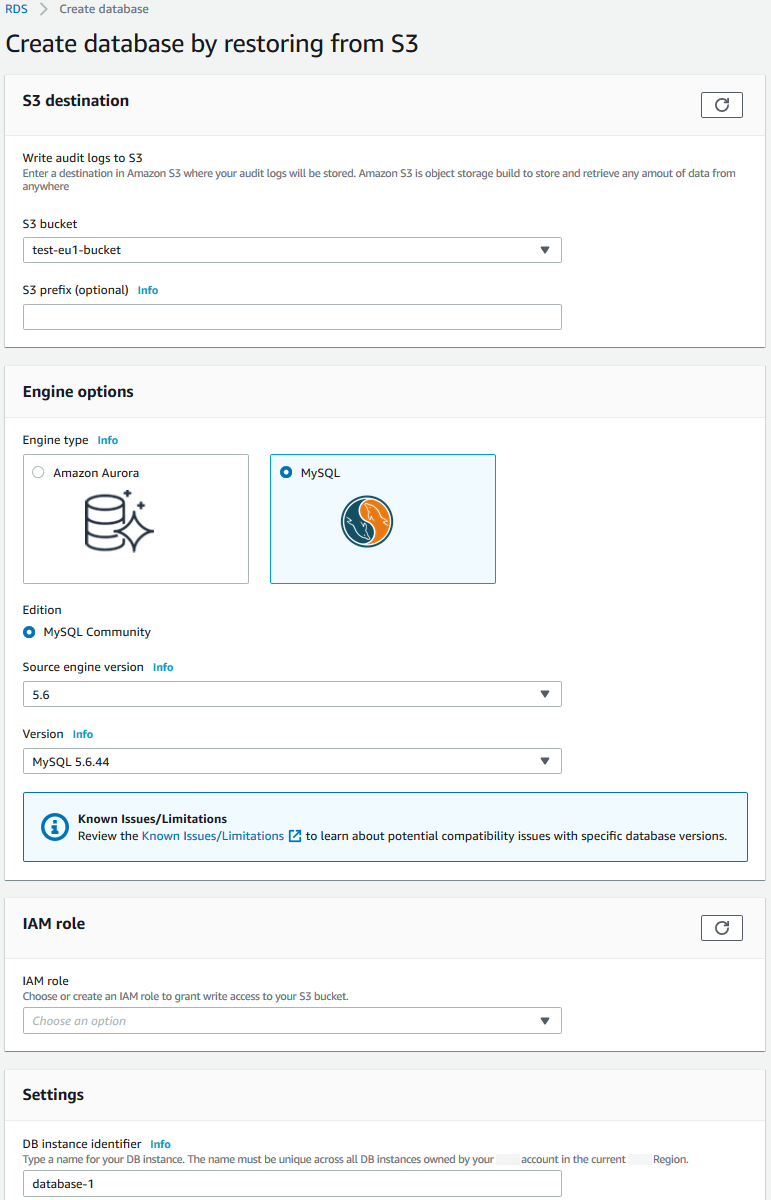Click the external link icon beside Known Issues/Limitations
Image resolution: width=771 pixels, height=1200 pixels.
(x=295, y=836)
